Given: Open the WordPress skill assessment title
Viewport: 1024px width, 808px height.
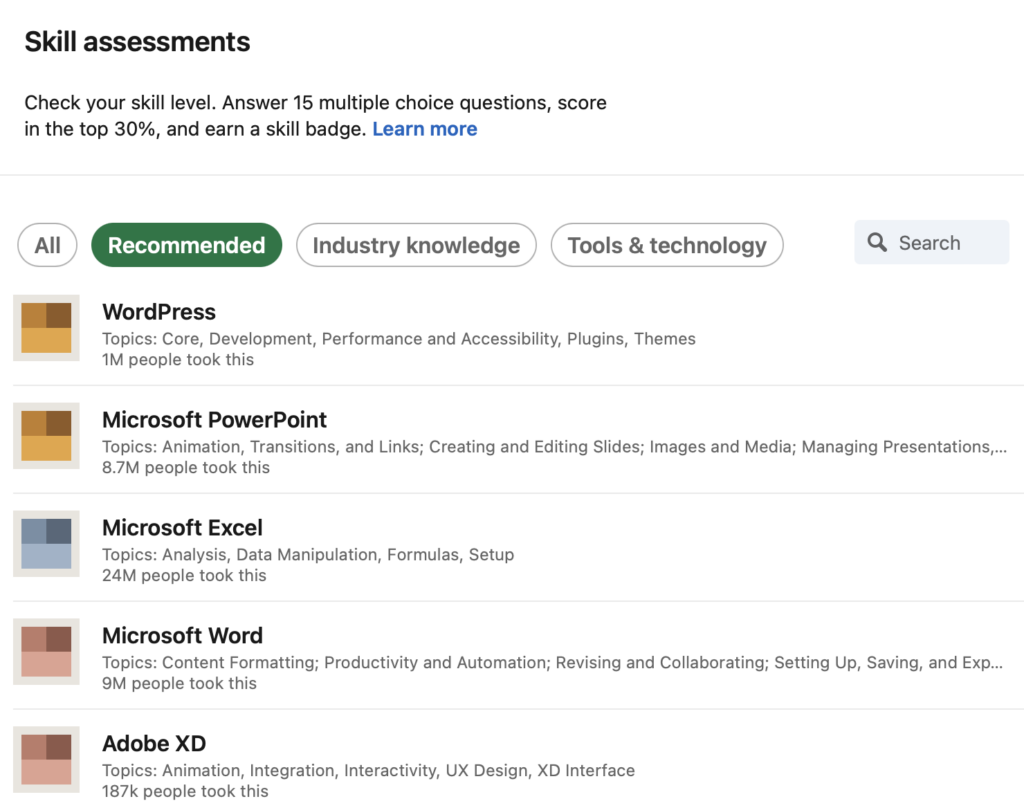Looking at the screenshot, I should click(x=159, y=312).
